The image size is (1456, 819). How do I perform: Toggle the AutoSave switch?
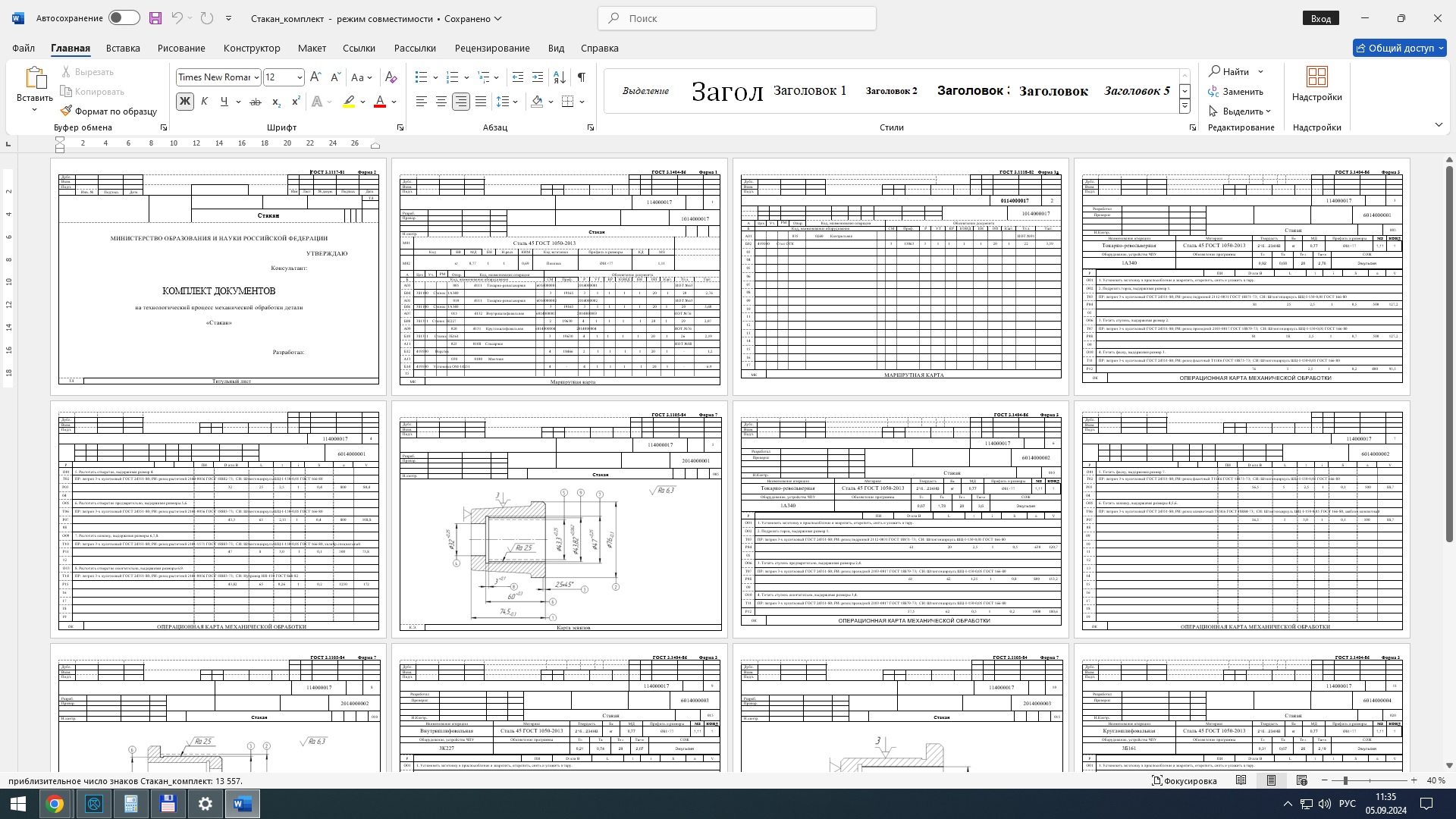(124, 18)
